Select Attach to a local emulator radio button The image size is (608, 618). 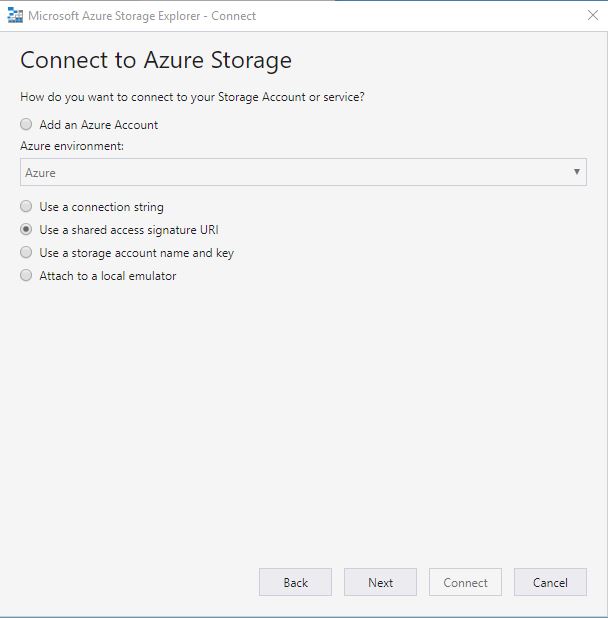[26, 275]
